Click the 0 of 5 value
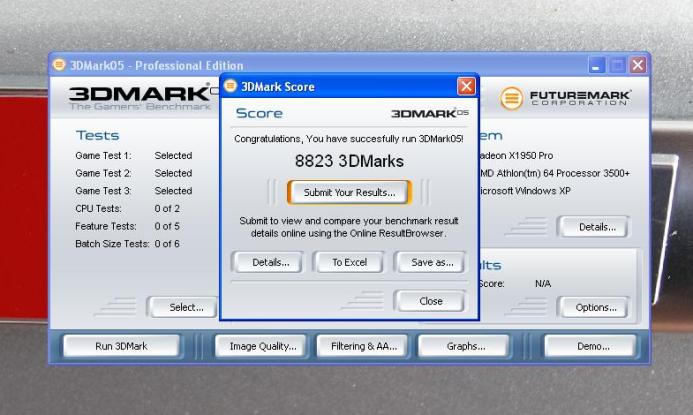Viewport: 693px width, 415px height. pos(167,226)
